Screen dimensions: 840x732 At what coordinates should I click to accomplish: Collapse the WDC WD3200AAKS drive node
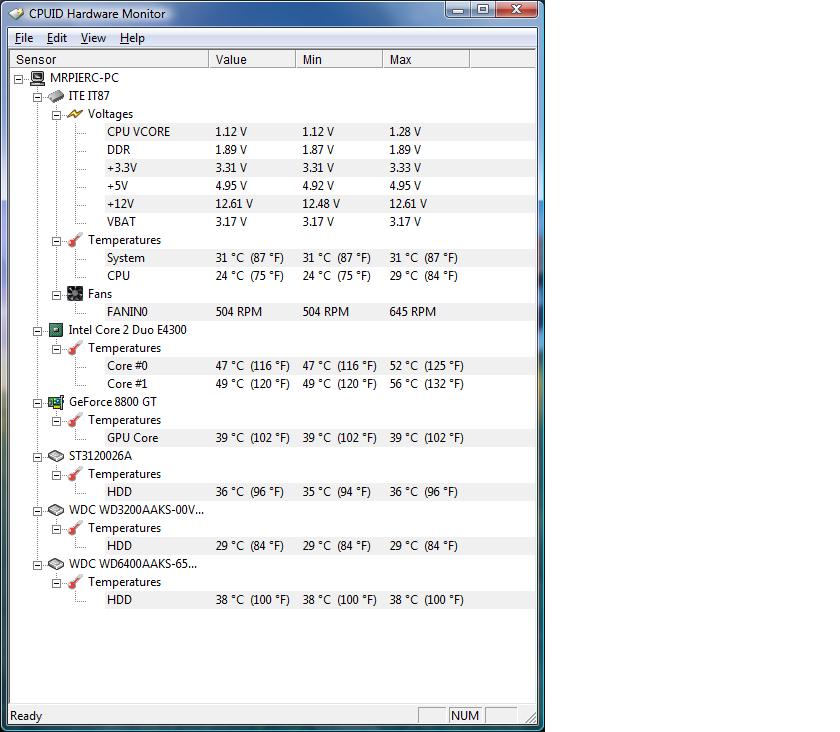pyautogui.click(x=38, y=511)
